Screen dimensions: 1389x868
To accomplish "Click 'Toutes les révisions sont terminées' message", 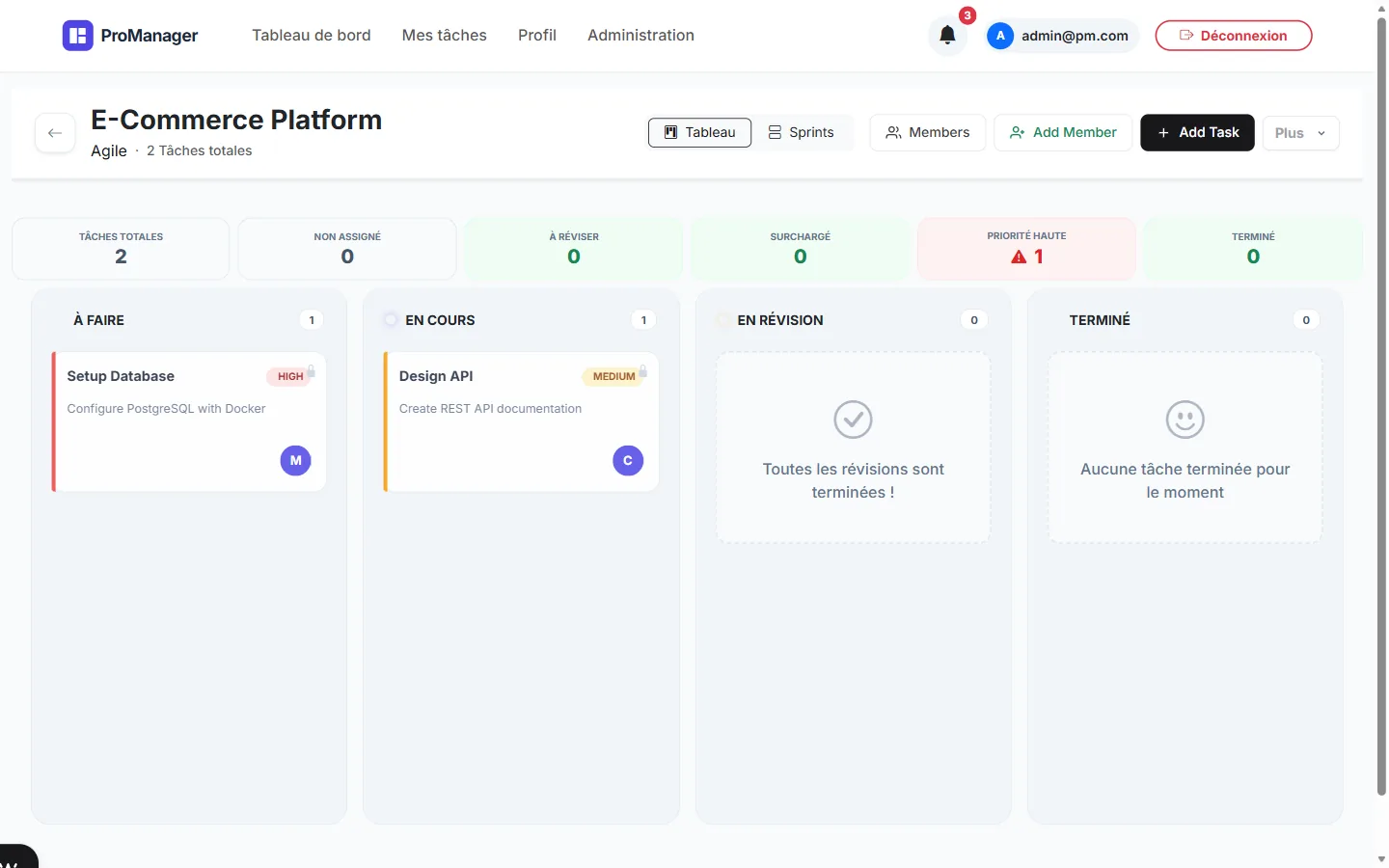I will (853, 480).
